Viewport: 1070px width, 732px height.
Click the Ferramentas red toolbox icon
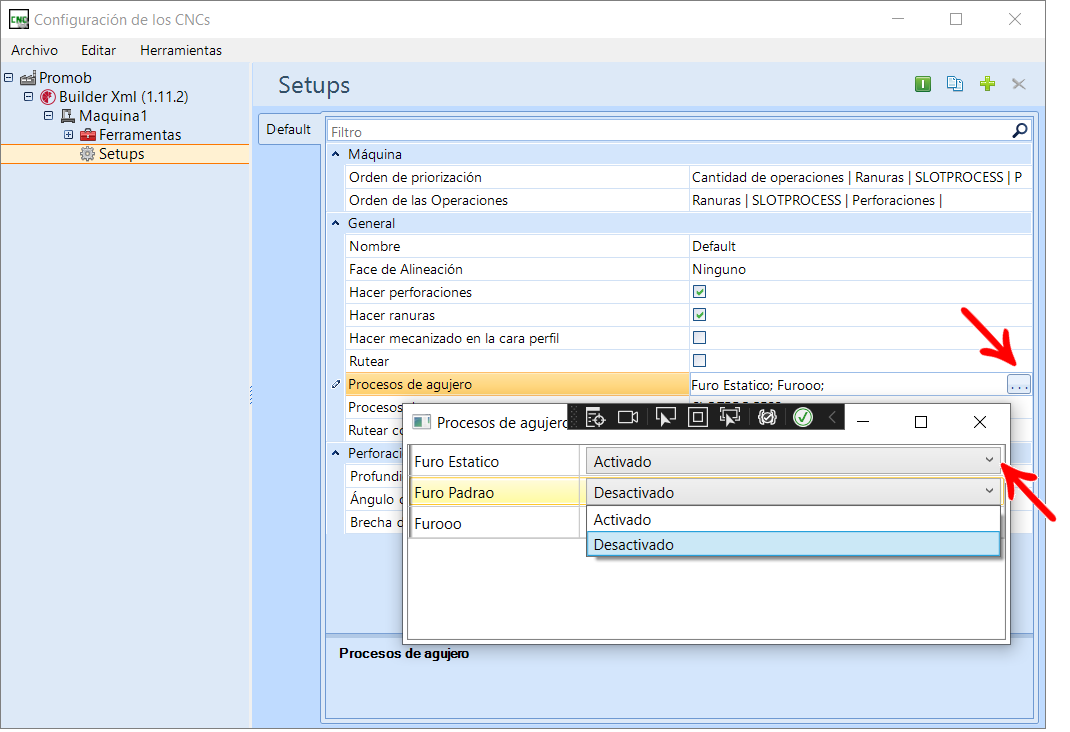click(88, 135)
